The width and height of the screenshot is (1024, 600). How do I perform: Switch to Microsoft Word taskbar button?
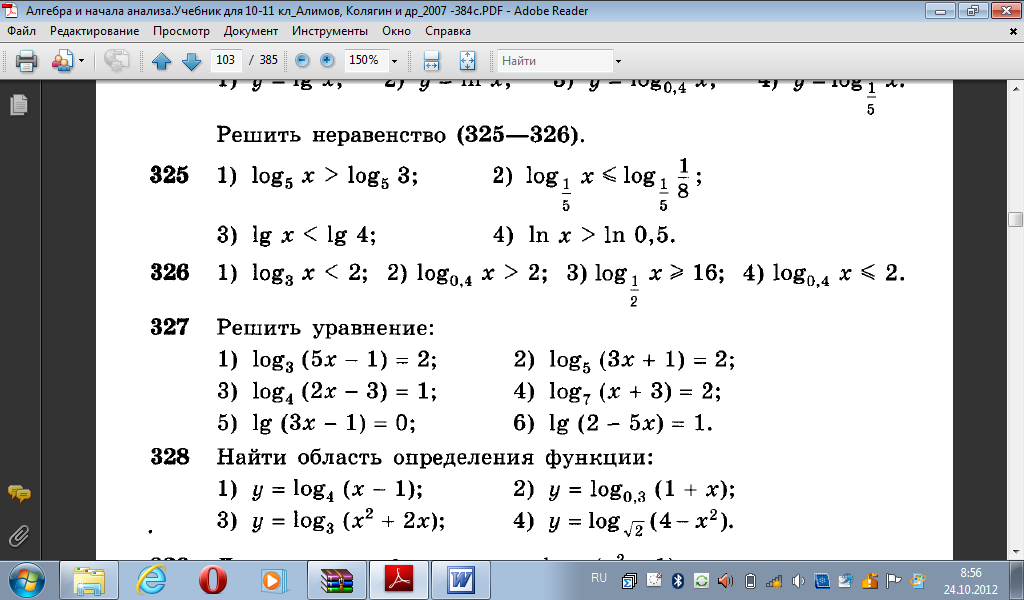[460, 580]
